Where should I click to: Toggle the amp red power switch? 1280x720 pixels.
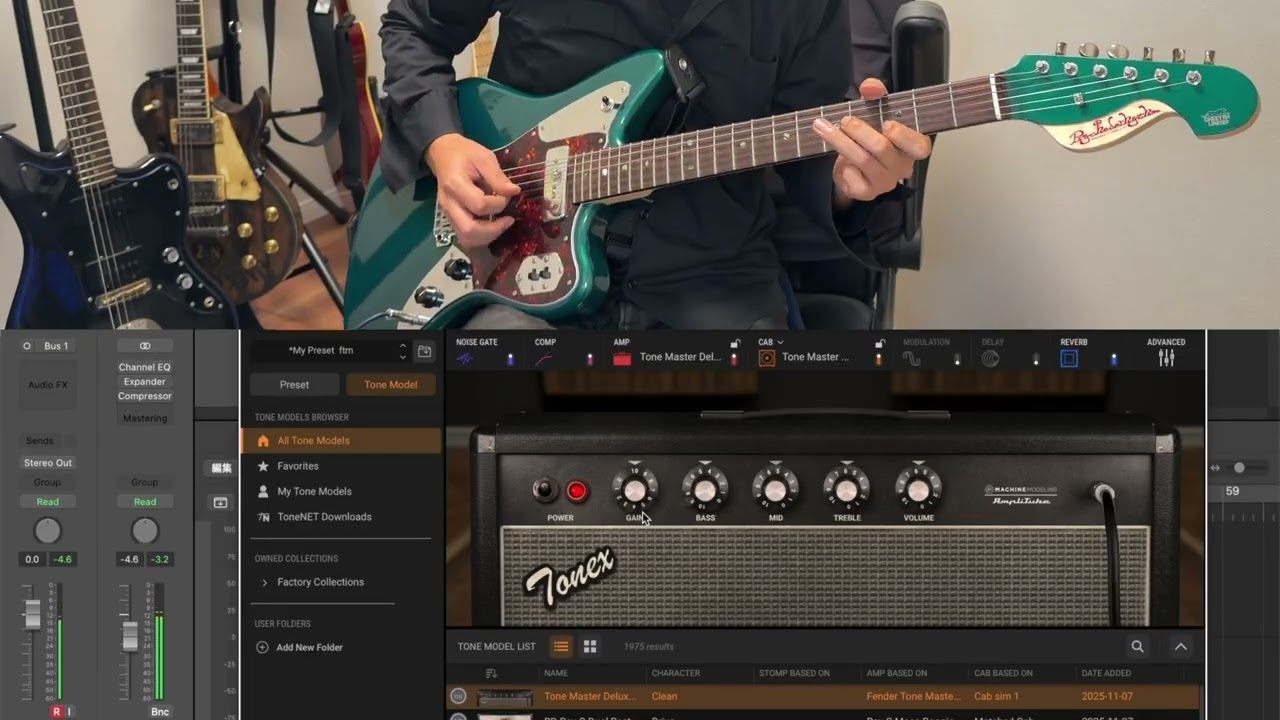[x=576, y=491]
